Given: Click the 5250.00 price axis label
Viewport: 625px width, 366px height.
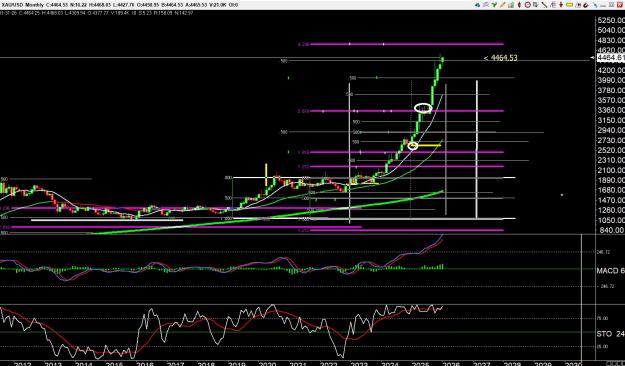Looking at the screenshot, I should click(611, 21).
